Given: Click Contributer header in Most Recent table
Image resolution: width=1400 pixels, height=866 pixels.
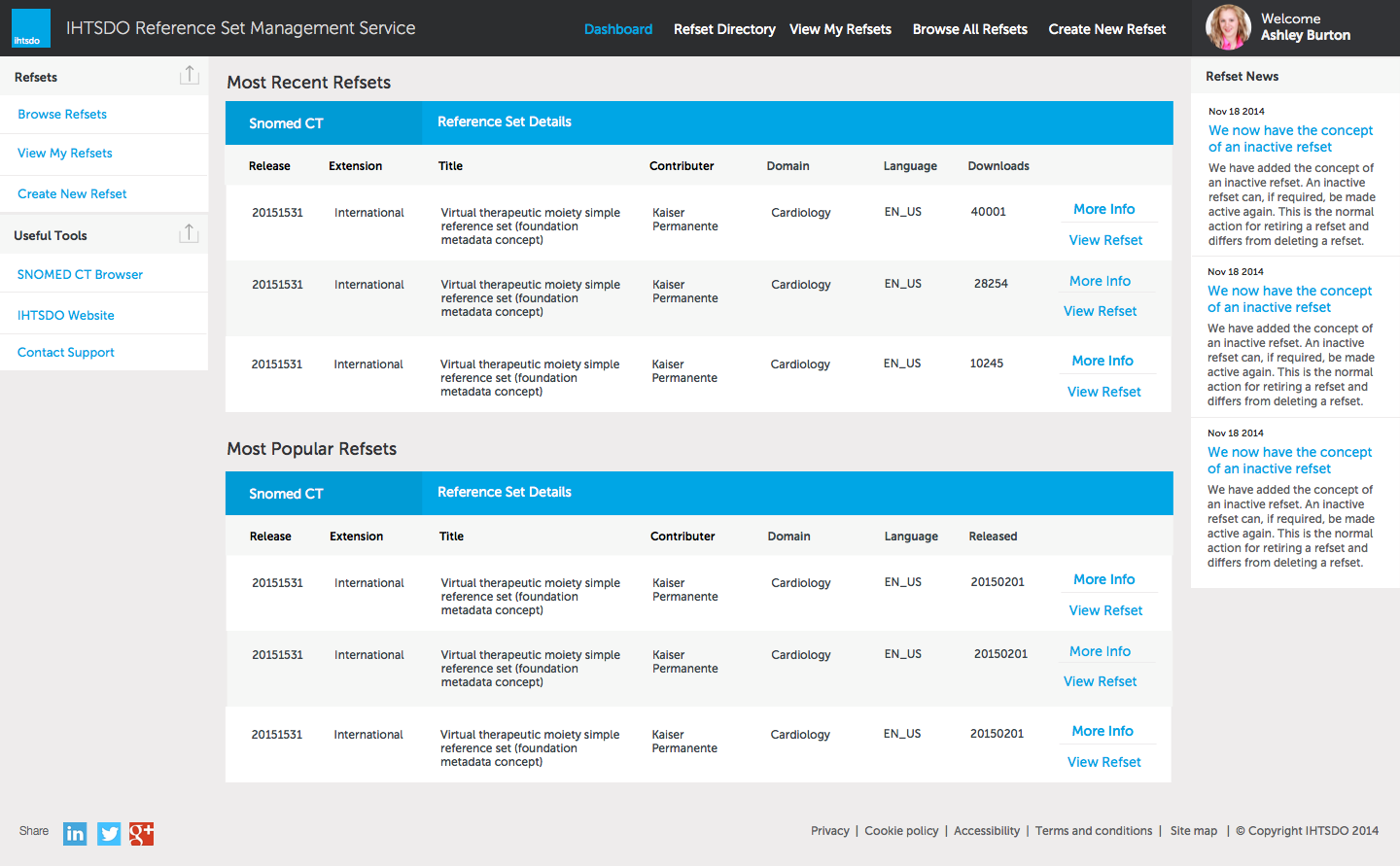Looking at the screenshot, I should (x=682, y=166).
